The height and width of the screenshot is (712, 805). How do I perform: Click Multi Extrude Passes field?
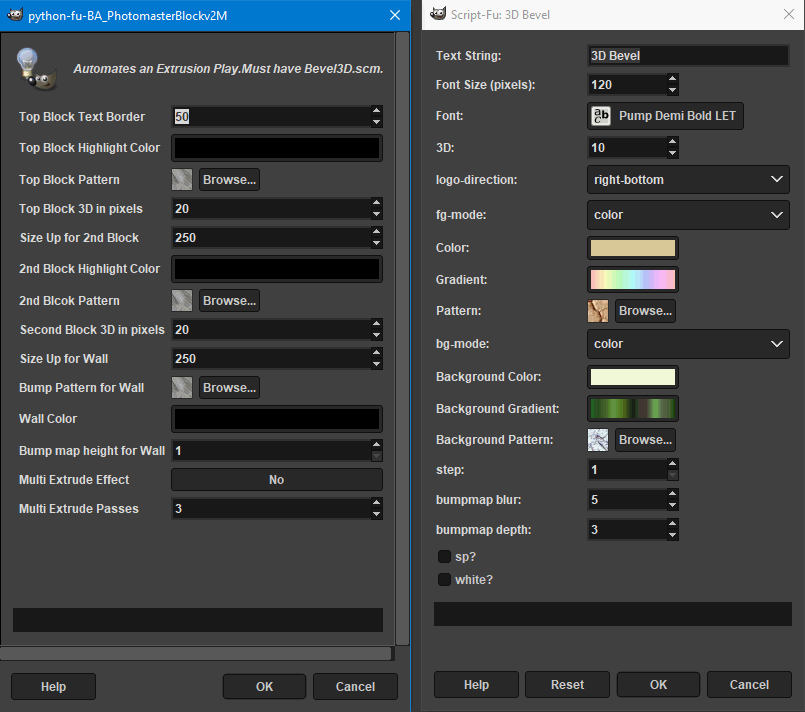(x=271, y=509)
